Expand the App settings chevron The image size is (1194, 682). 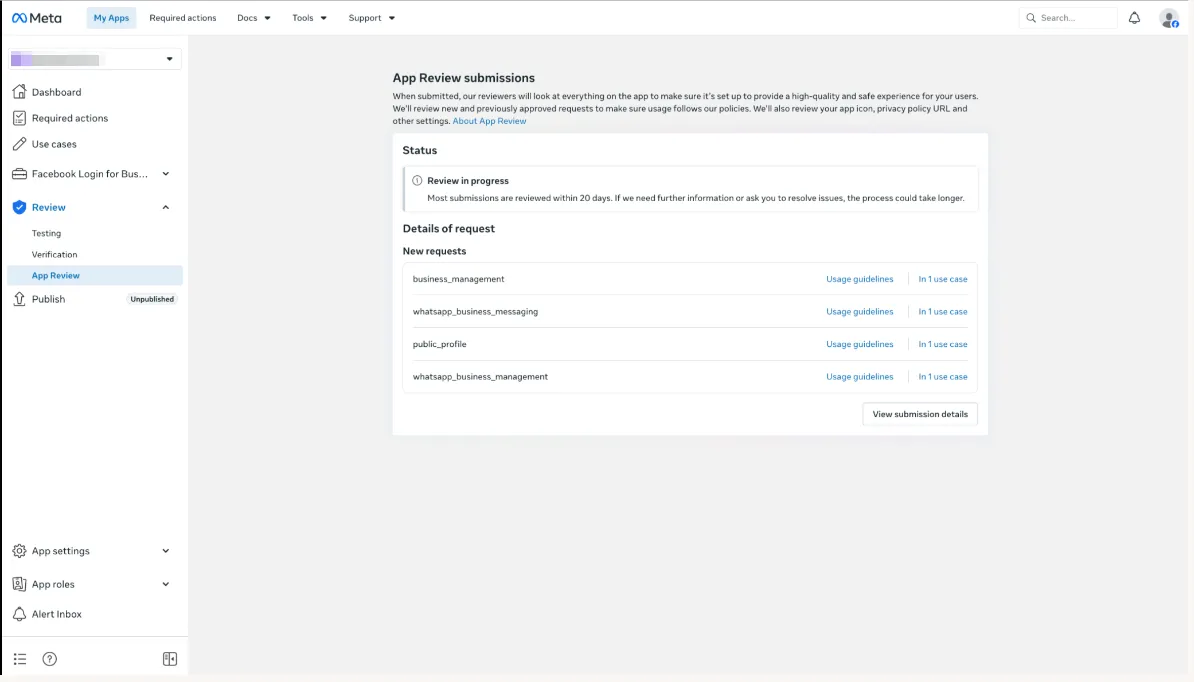pyautogui.click(x=165, y=551)
